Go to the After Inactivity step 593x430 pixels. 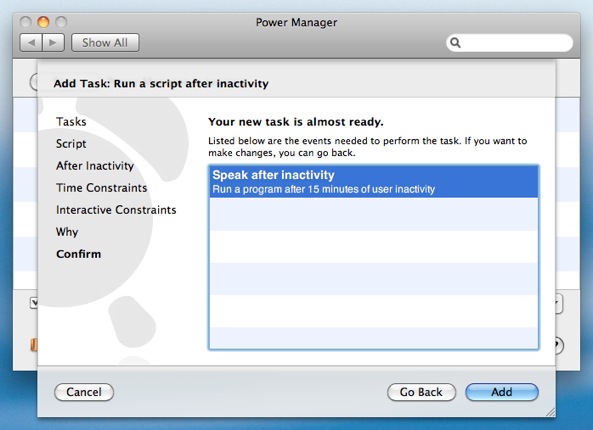95,166
